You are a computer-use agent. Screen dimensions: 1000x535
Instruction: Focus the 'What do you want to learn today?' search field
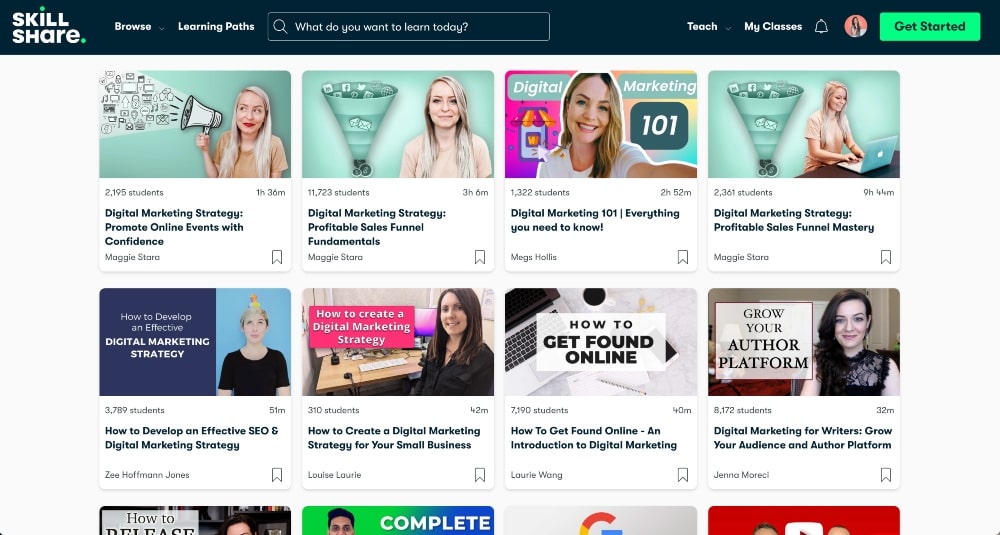tap(409, 27)
